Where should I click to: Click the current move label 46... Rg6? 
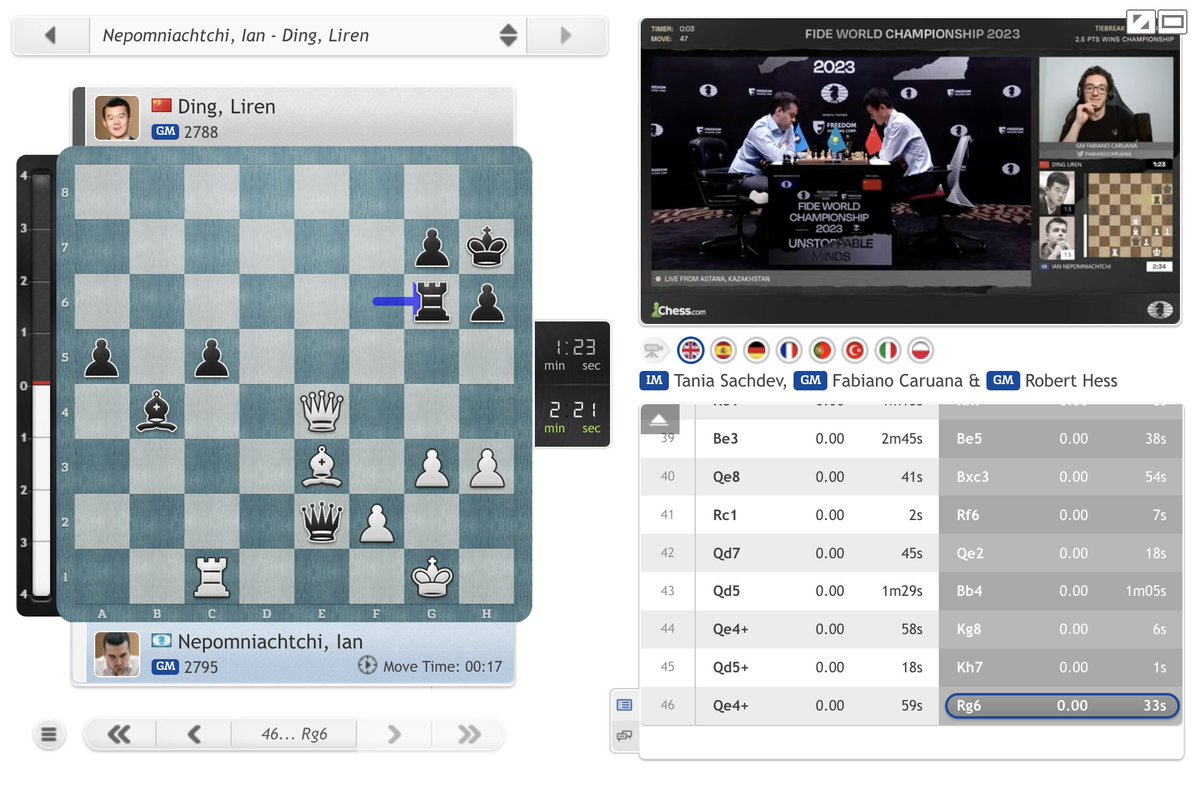[294, 735]
